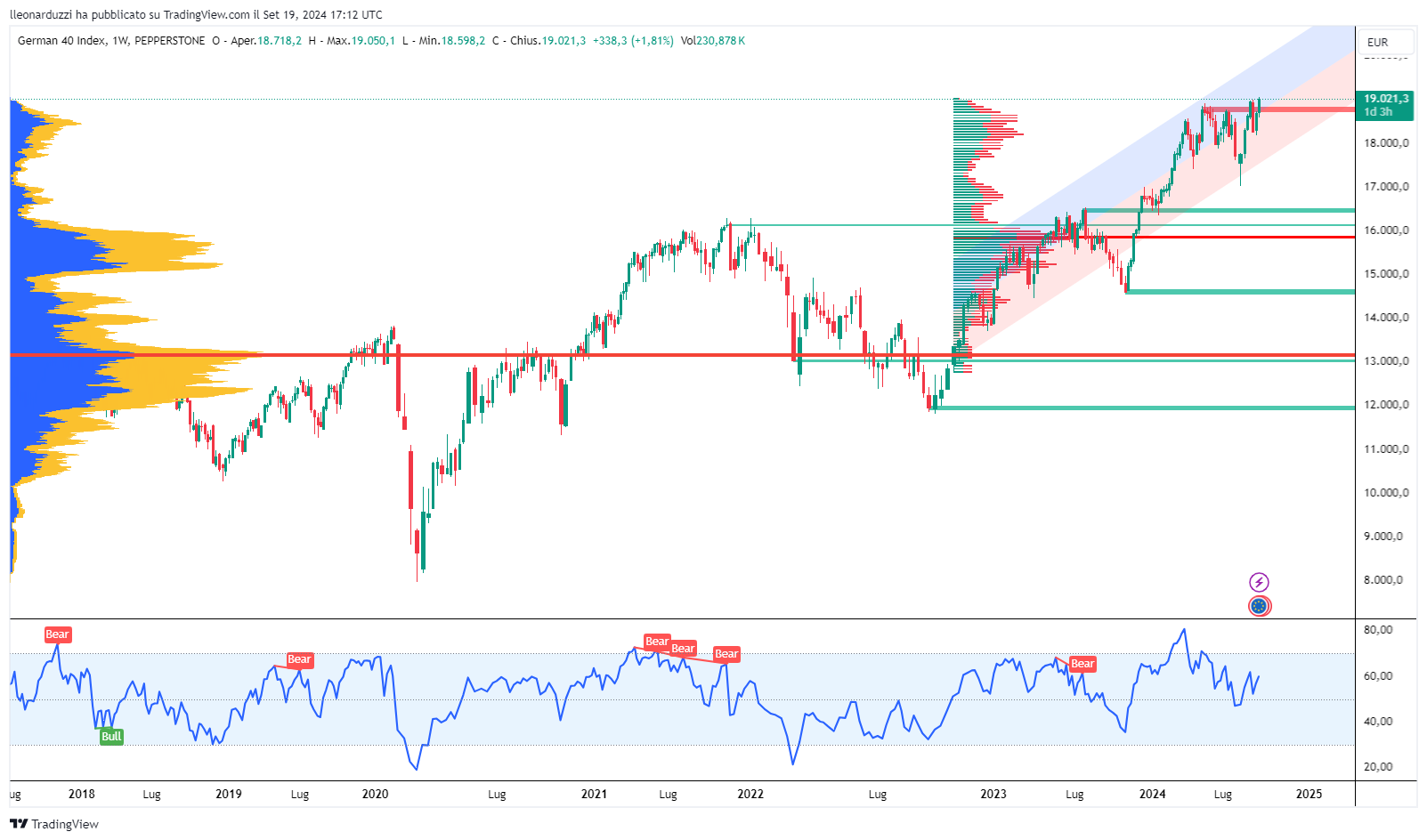Viewport: 1427px width, 840px height.
Task: Click the 11.000,0 price axis label
Action: [1387, 449]
